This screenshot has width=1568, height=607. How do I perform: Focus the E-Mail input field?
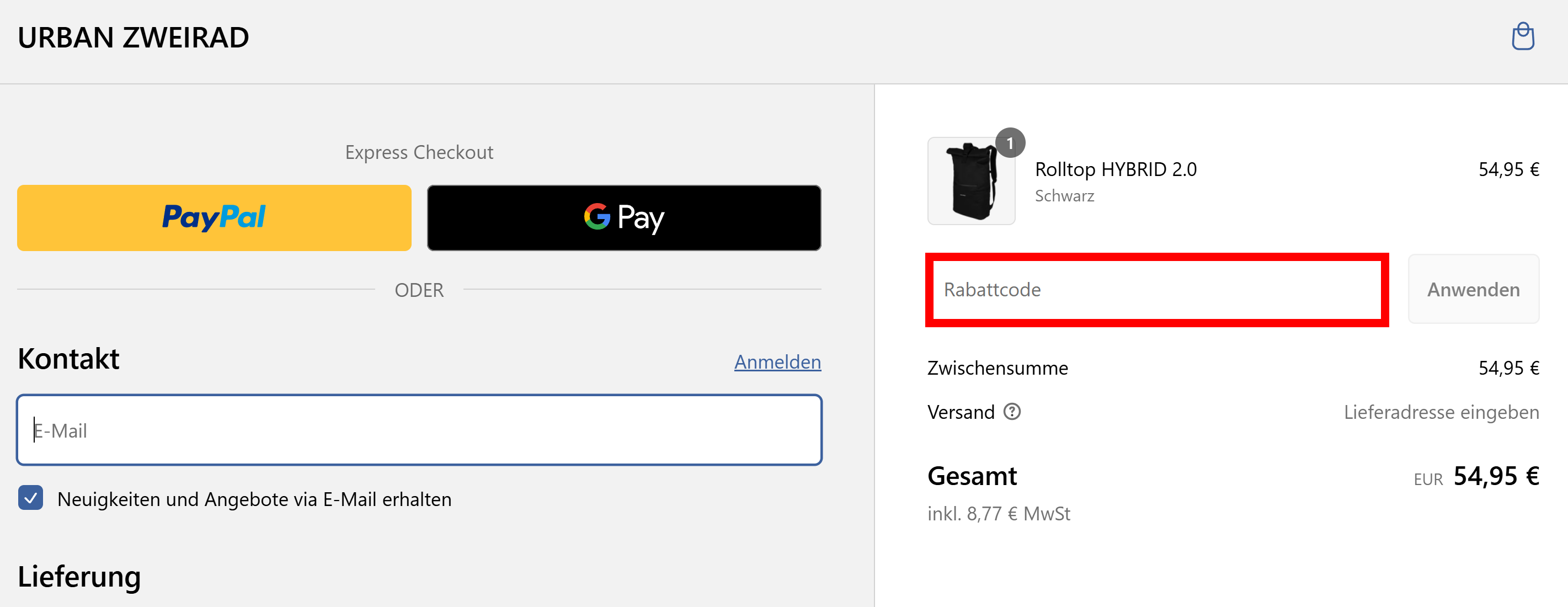419,430
